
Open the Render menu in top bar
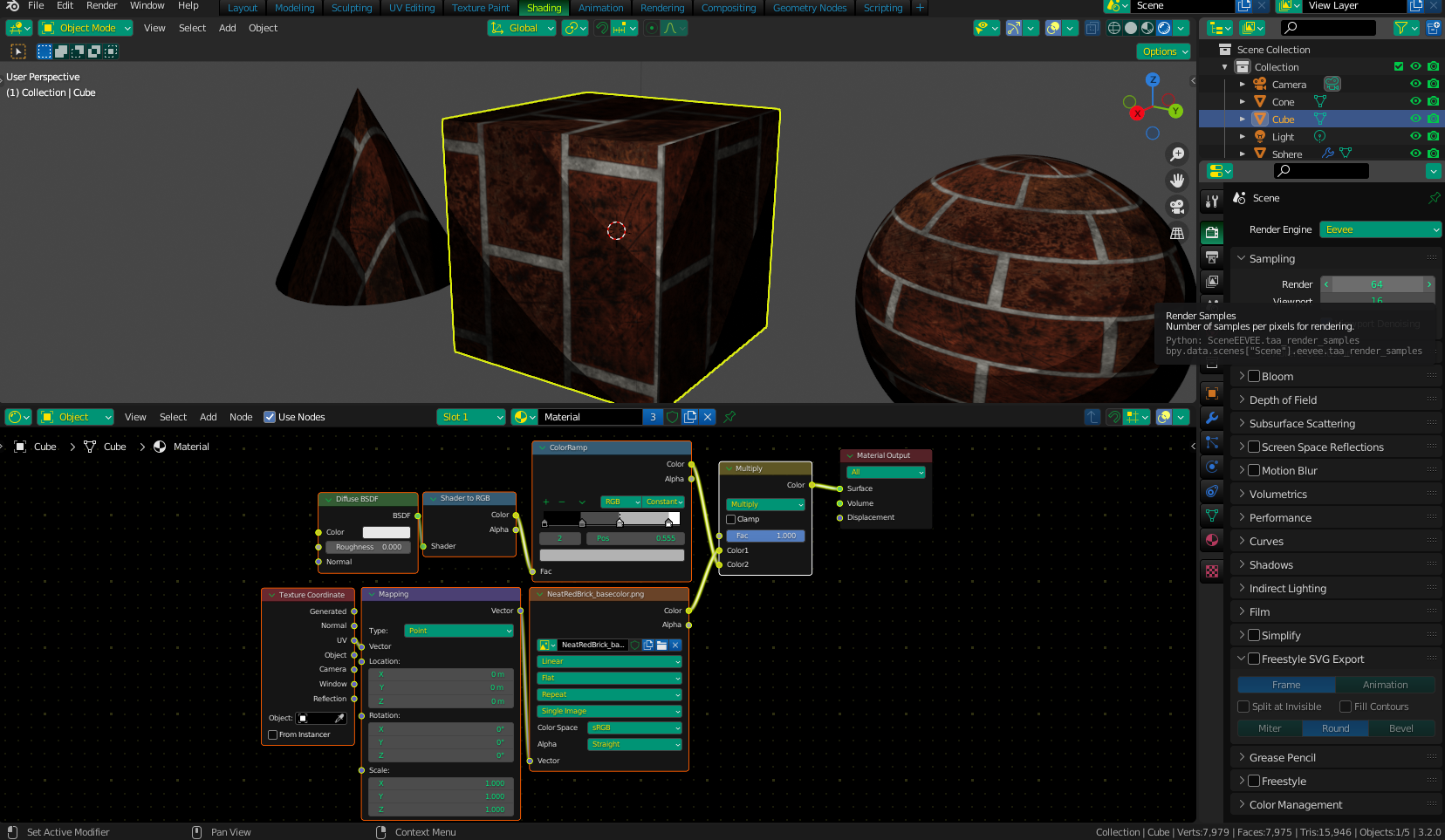point(101,6)
